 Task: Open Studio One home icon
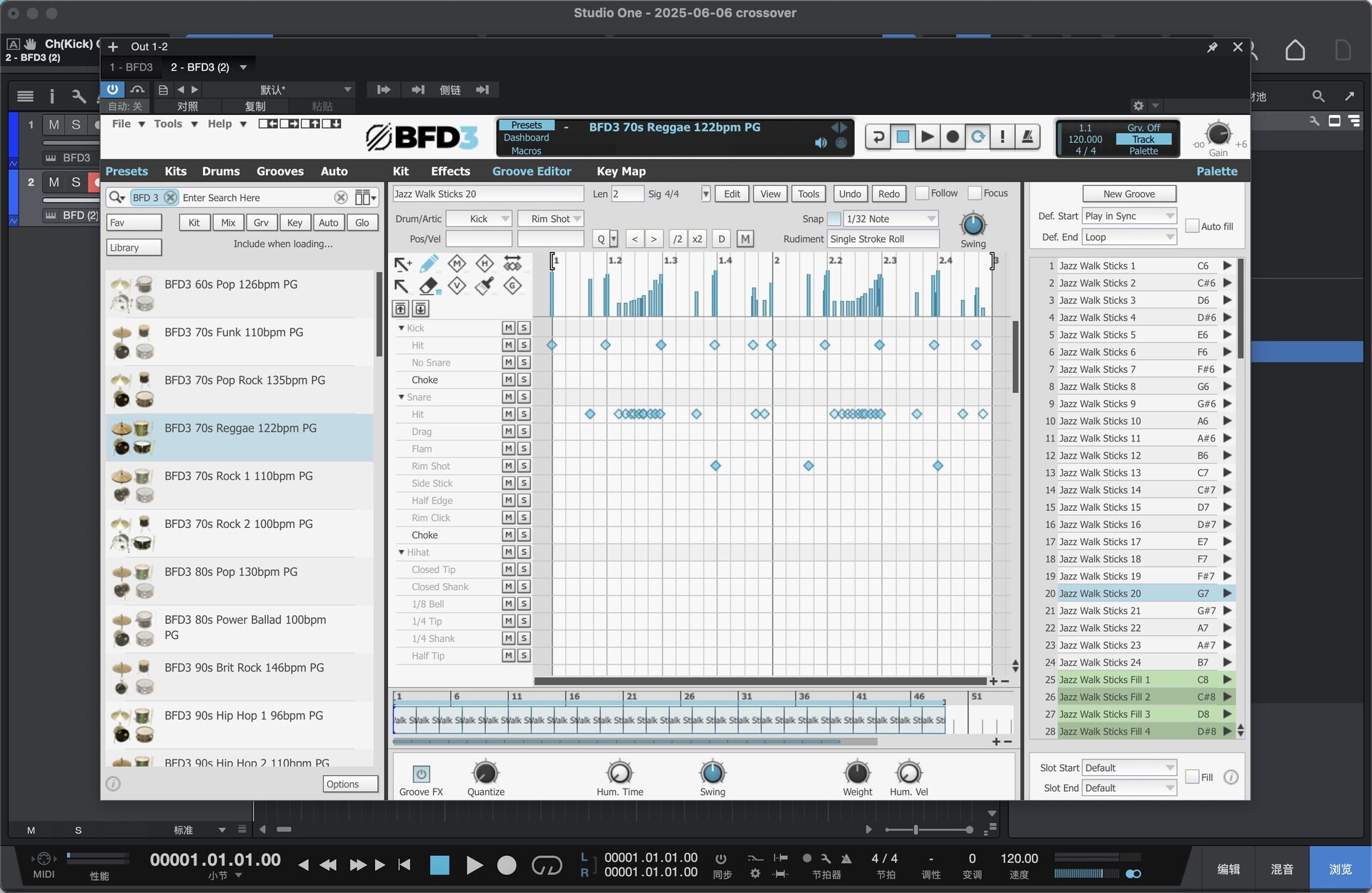pyautogui.click(x=1295, y=50)
